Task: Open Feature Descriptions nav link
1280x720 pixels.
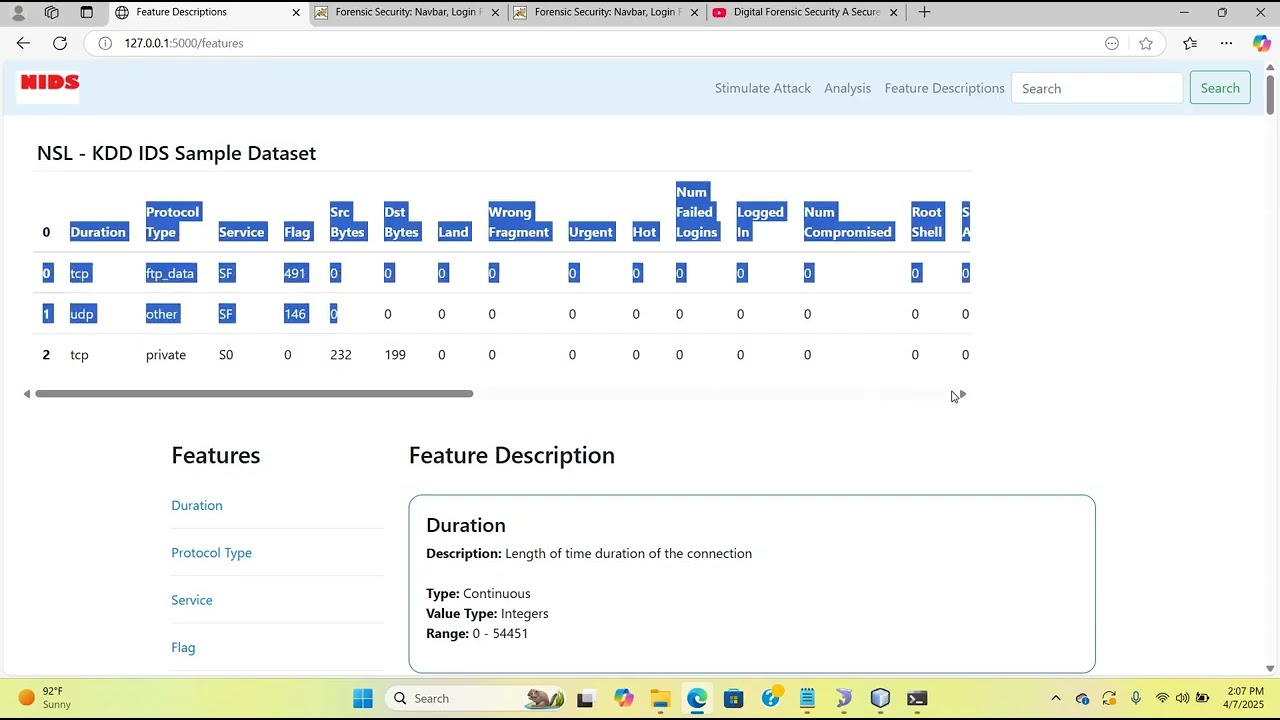Action: coord(944,88)
